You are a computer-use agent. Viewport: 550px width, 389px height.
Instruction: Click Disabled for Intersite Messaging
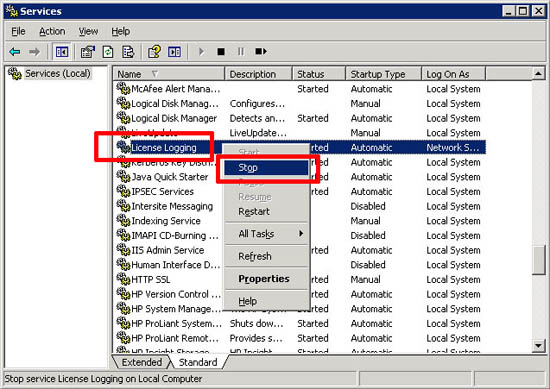tap(368, 206)
